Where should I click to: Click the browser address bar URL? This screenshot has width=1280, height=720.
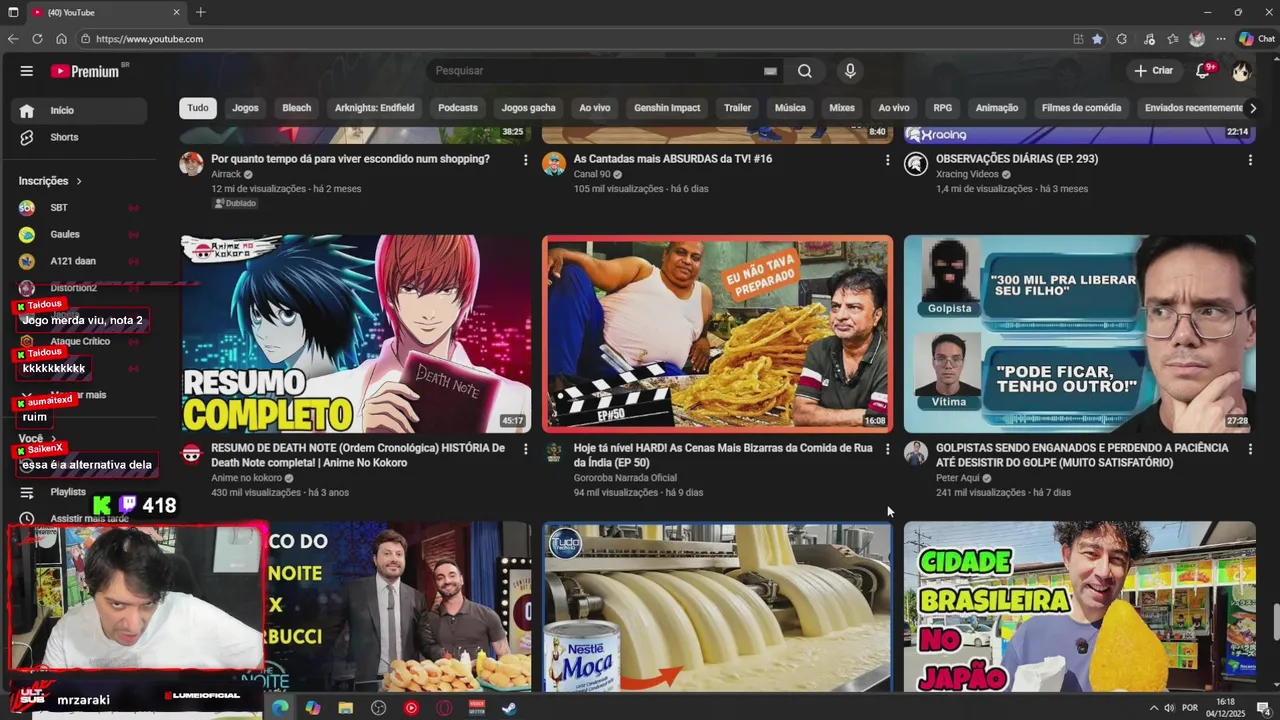[x=149, y=39]
